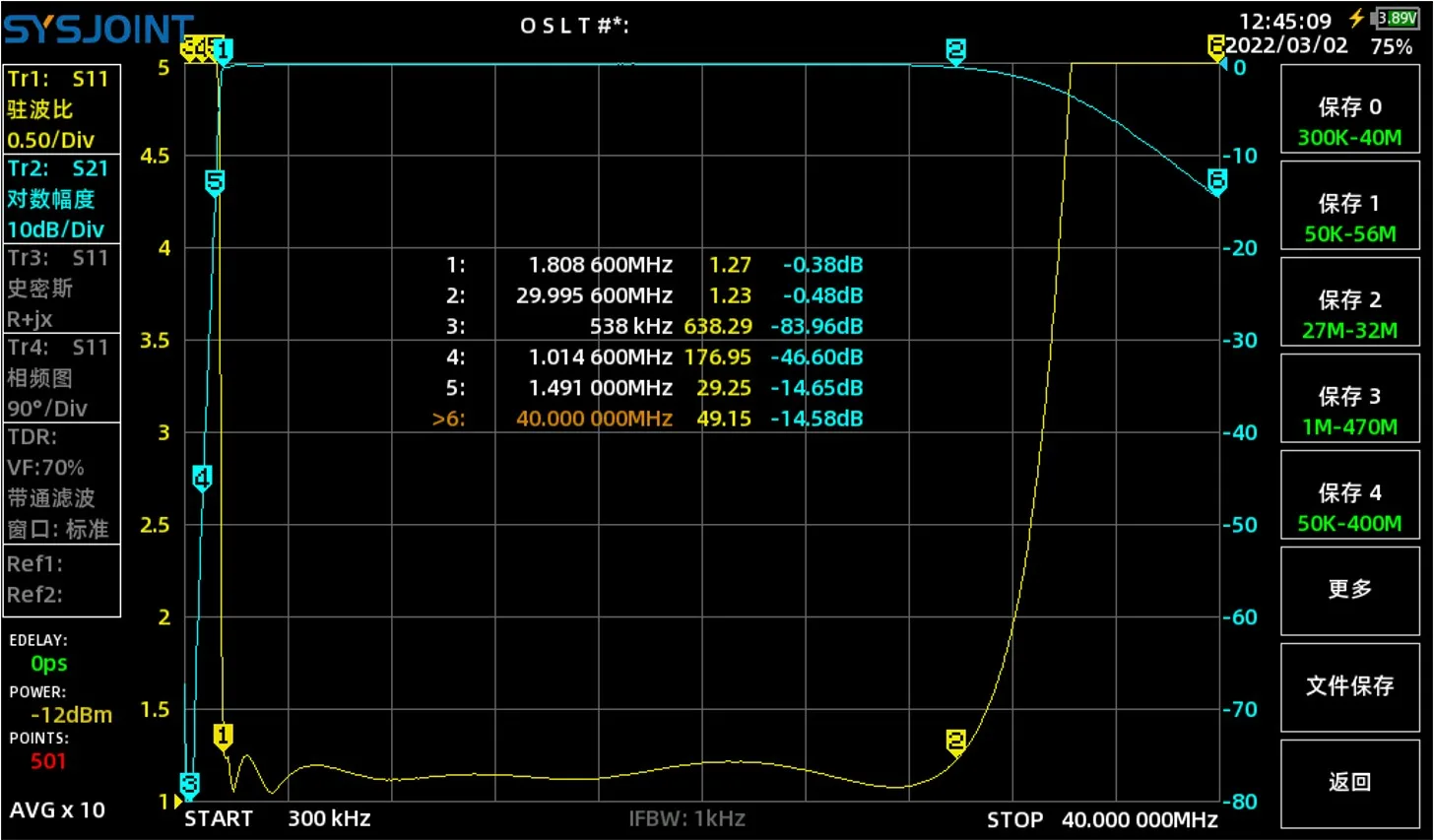Open Ref1 Ref2 reference panel
Viewport: 1434px width, 840px height.
pos(62,580)
